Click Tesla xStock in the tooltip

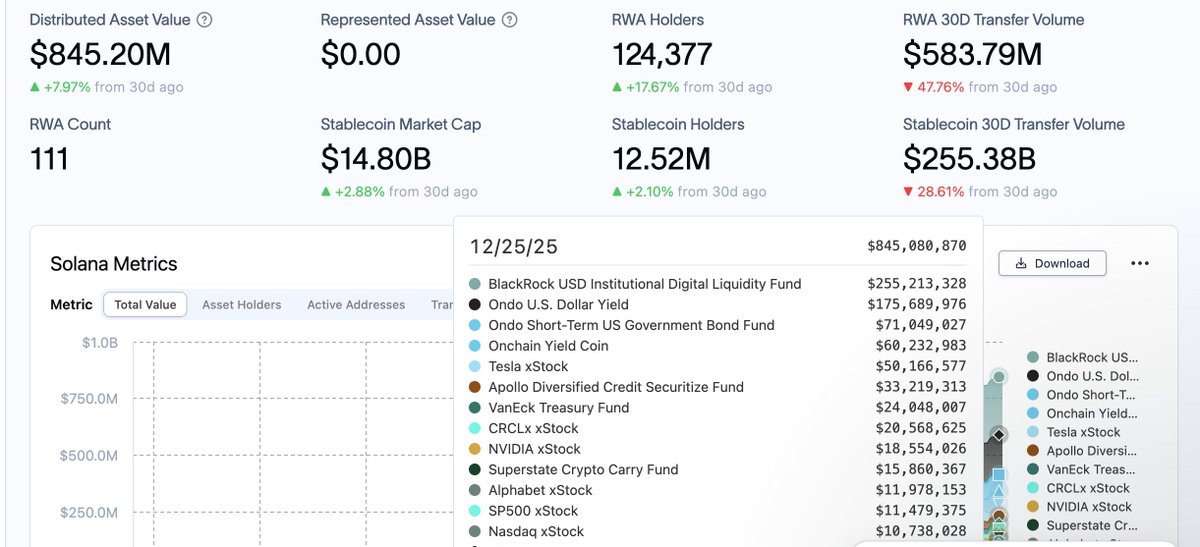click(x=717, y=366)
